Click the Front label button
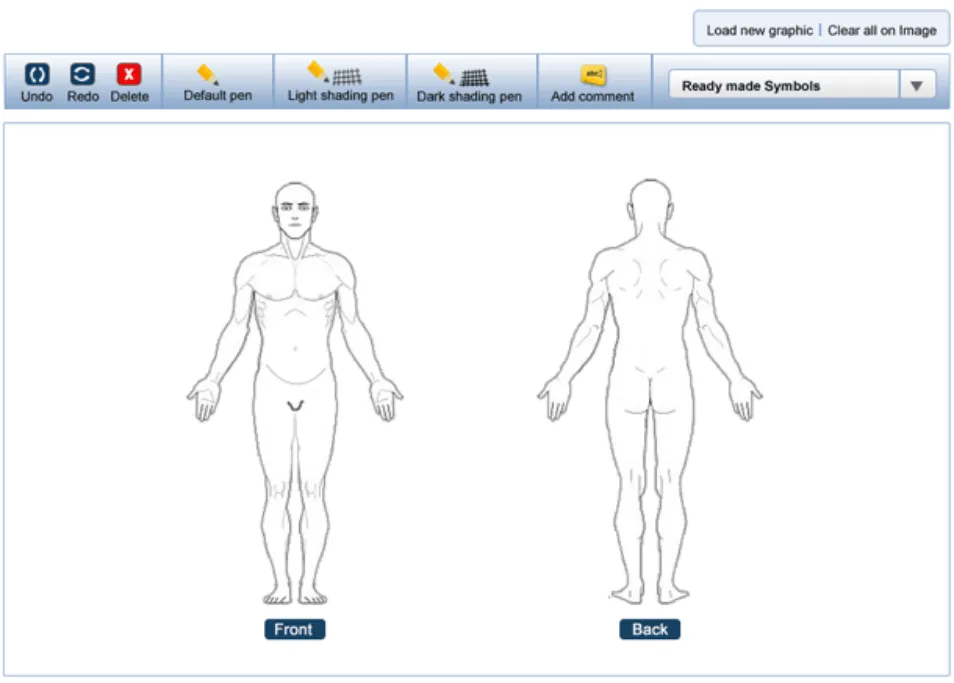Screen dimensions: 954x683 click(x=294, y=630)
